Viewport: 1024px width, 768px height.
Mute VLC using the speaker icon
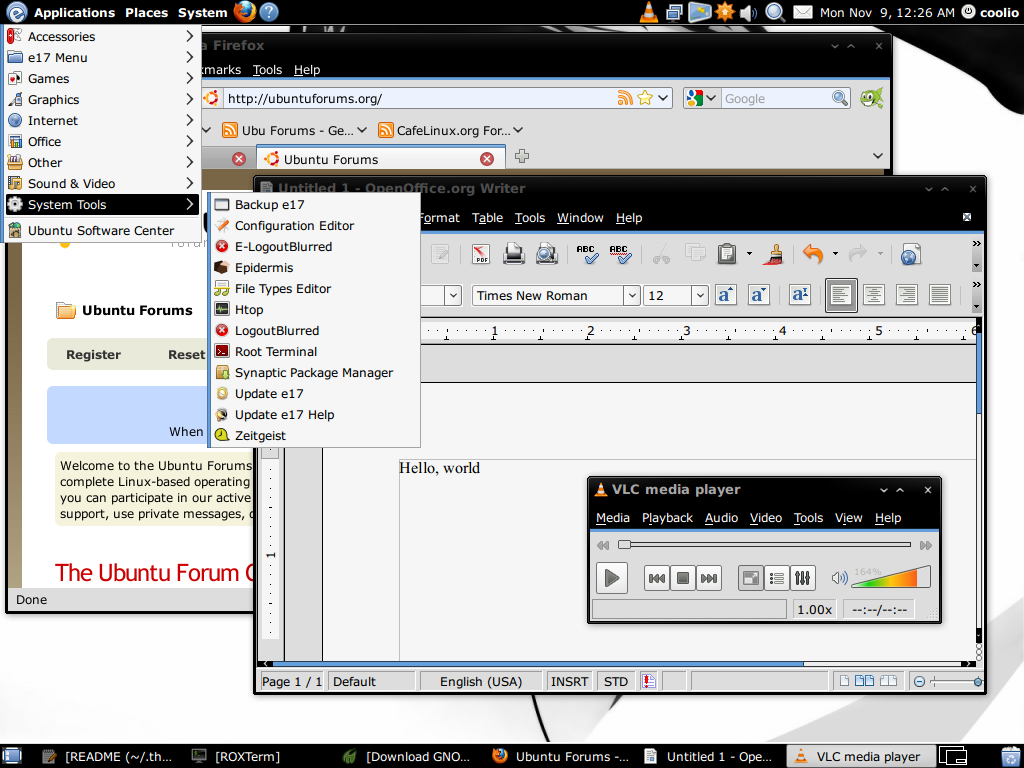click(839, 578)
